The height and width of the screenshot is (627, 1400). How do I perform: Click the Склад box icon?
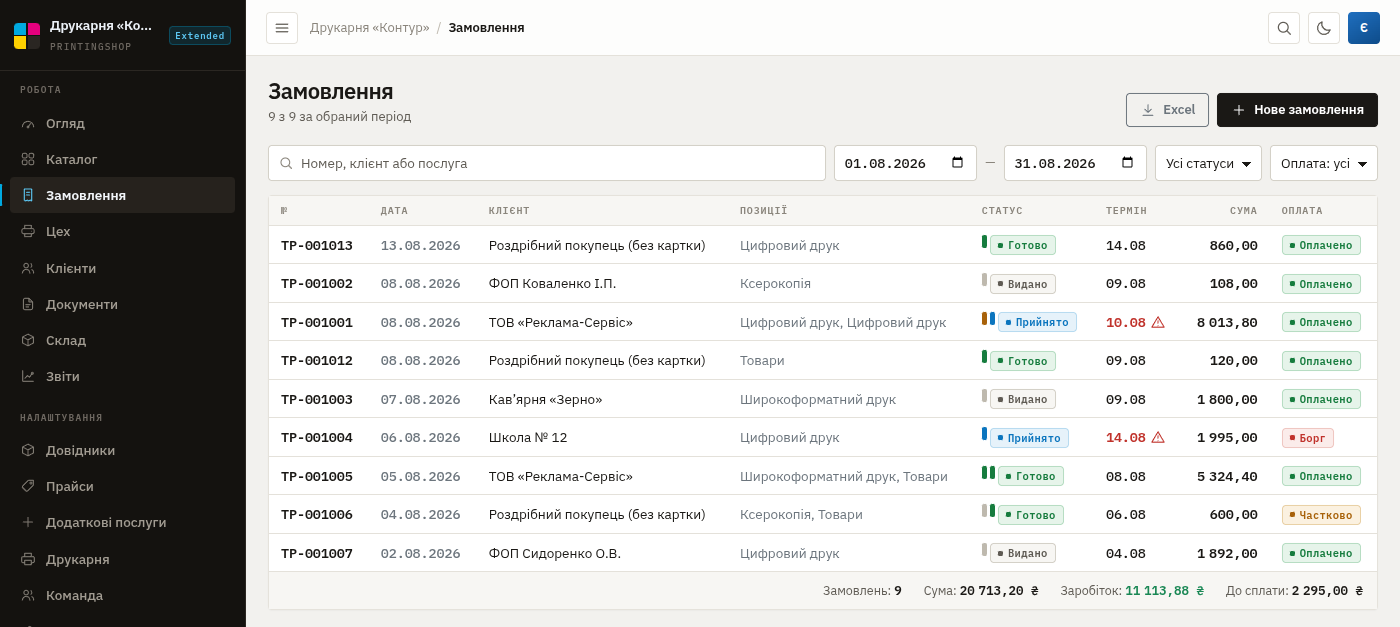(28, 340)
